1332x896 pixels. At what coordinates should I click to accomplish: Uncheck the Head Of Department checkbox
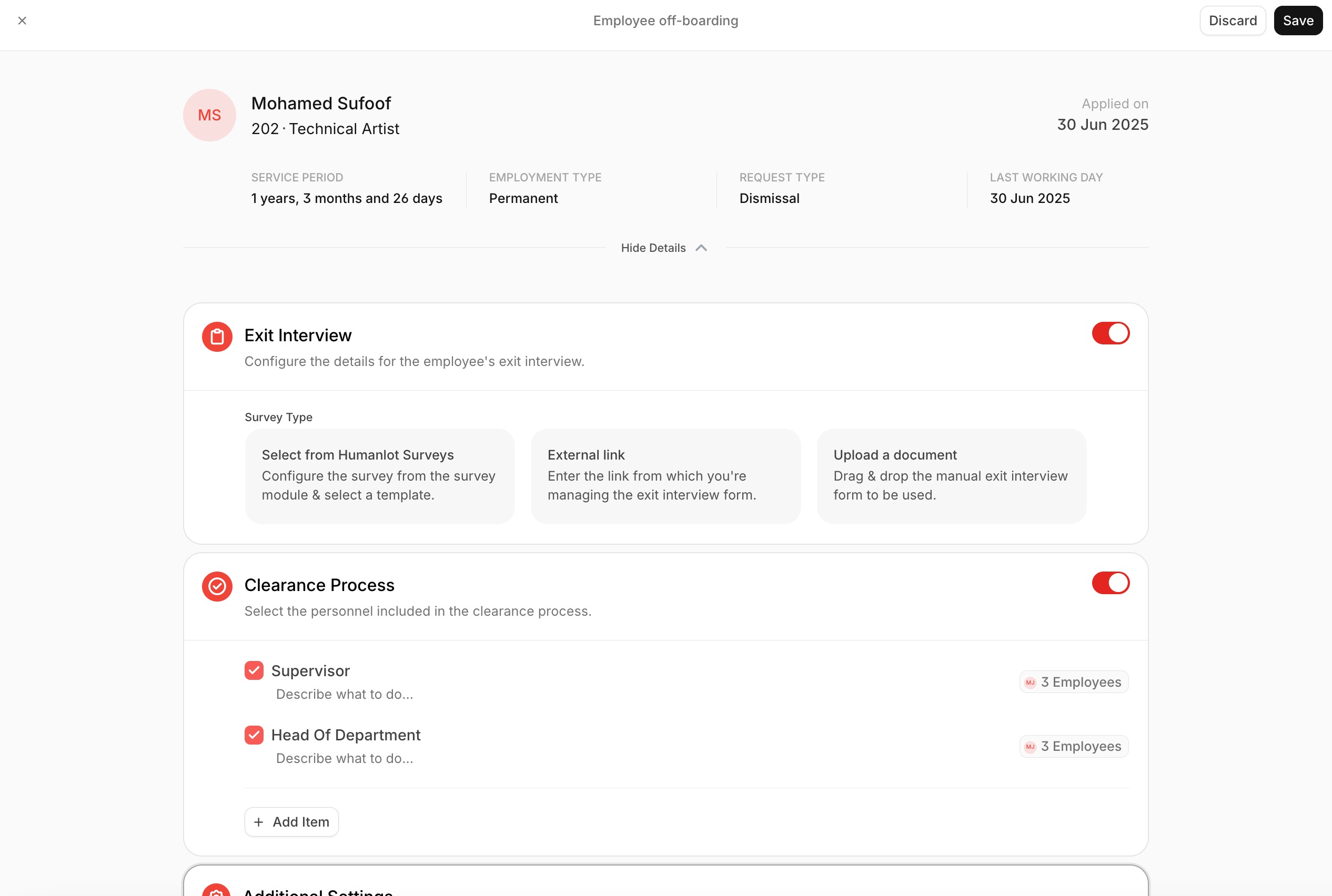(254, 735)
